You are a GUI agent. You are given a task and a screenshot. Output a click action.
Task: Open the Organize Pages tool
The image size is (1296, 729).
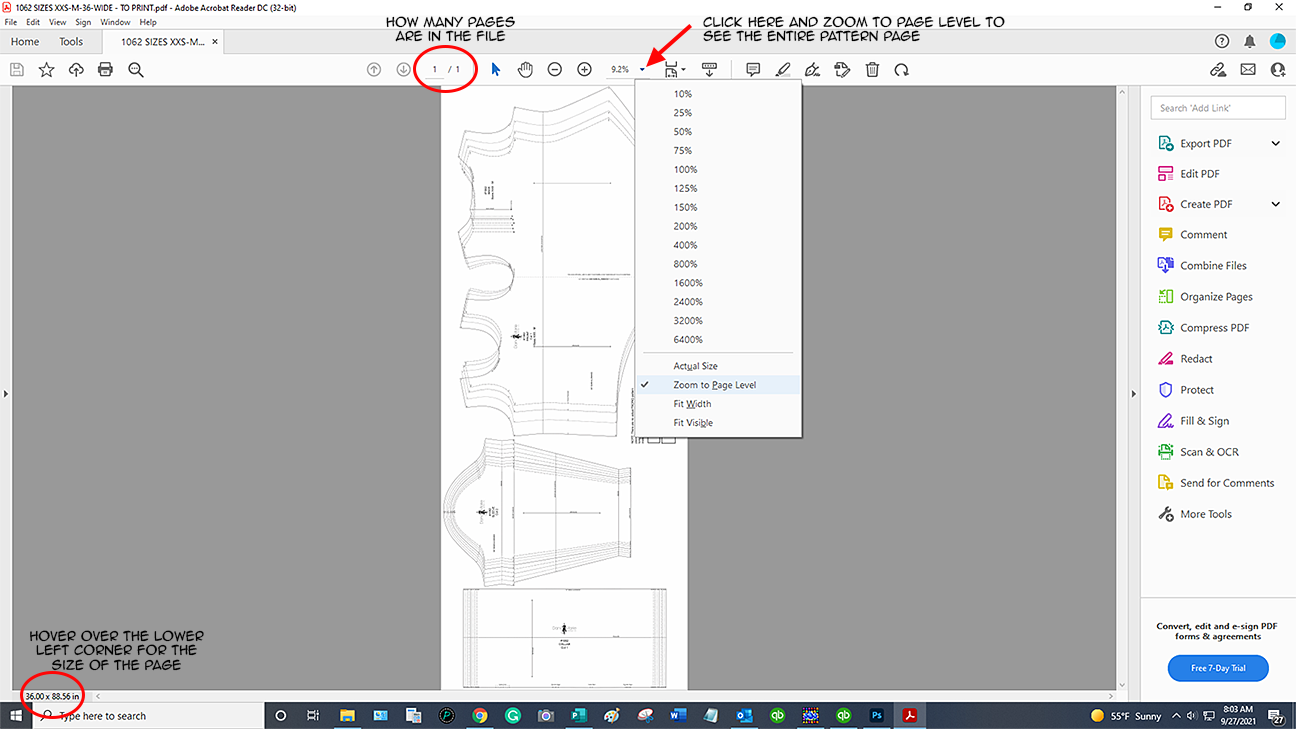click(1215, 297)
